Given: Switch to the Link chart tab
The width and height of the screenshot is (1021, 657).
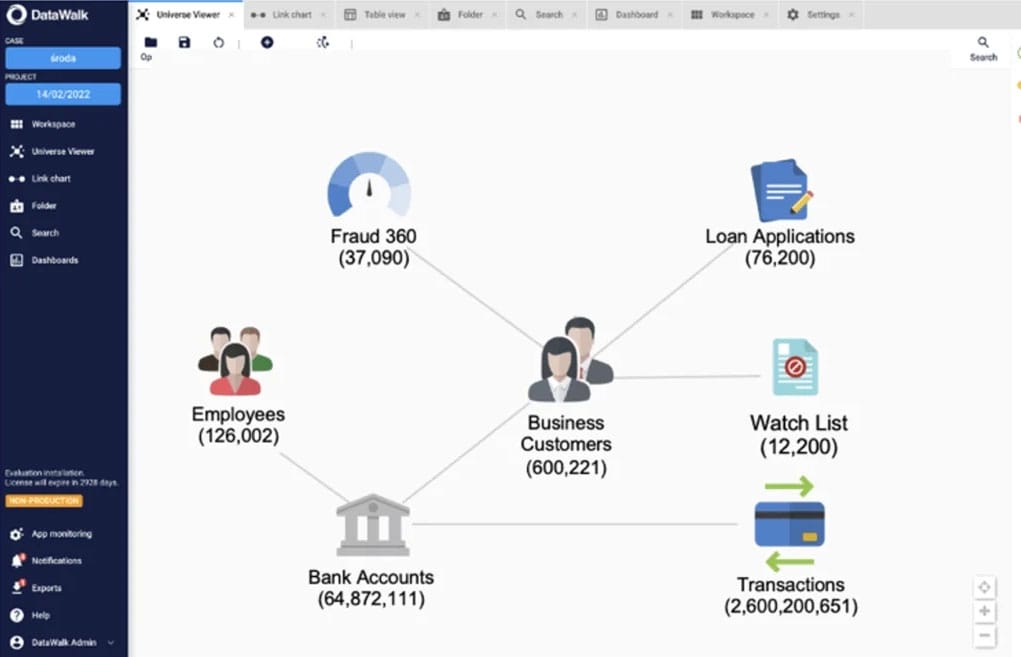Looking at the screenshot, I should 284,15.
